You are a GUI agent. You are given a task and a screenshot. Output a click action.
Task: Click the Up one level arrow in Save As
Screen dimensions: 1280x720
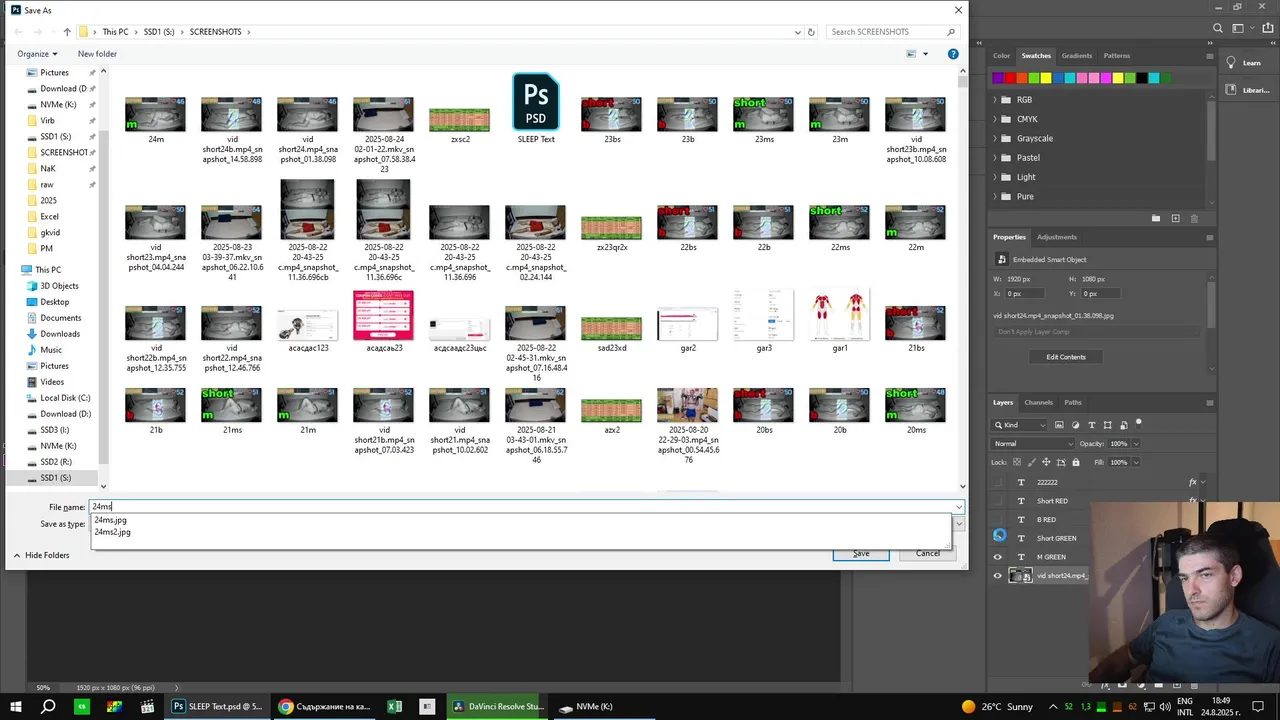click(x=67, y=32)
